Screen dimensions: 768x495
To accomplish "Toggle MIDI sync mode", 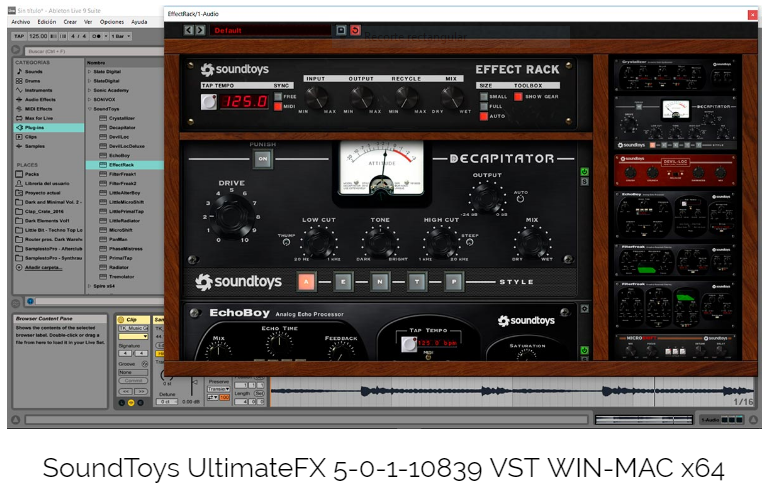I will point(278,106).
